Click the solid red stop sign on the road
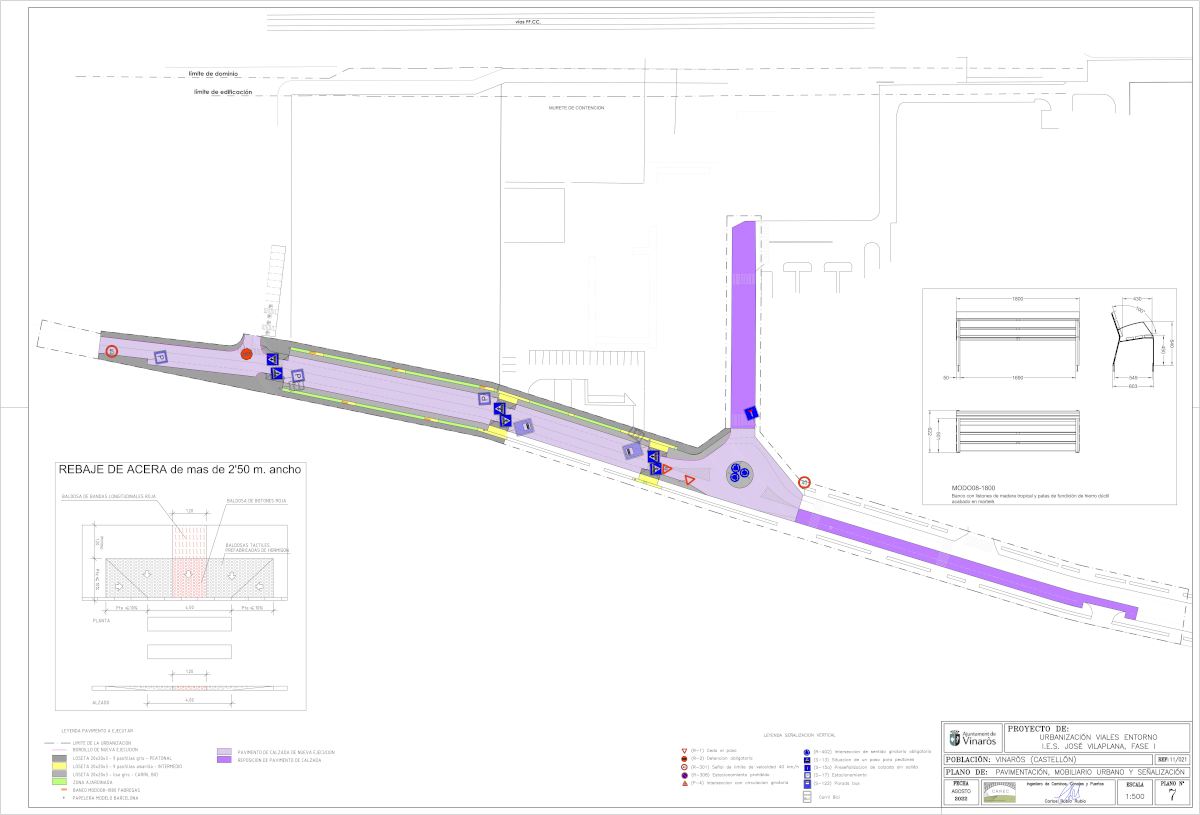 pyautogui.click(x=247, y=354)
